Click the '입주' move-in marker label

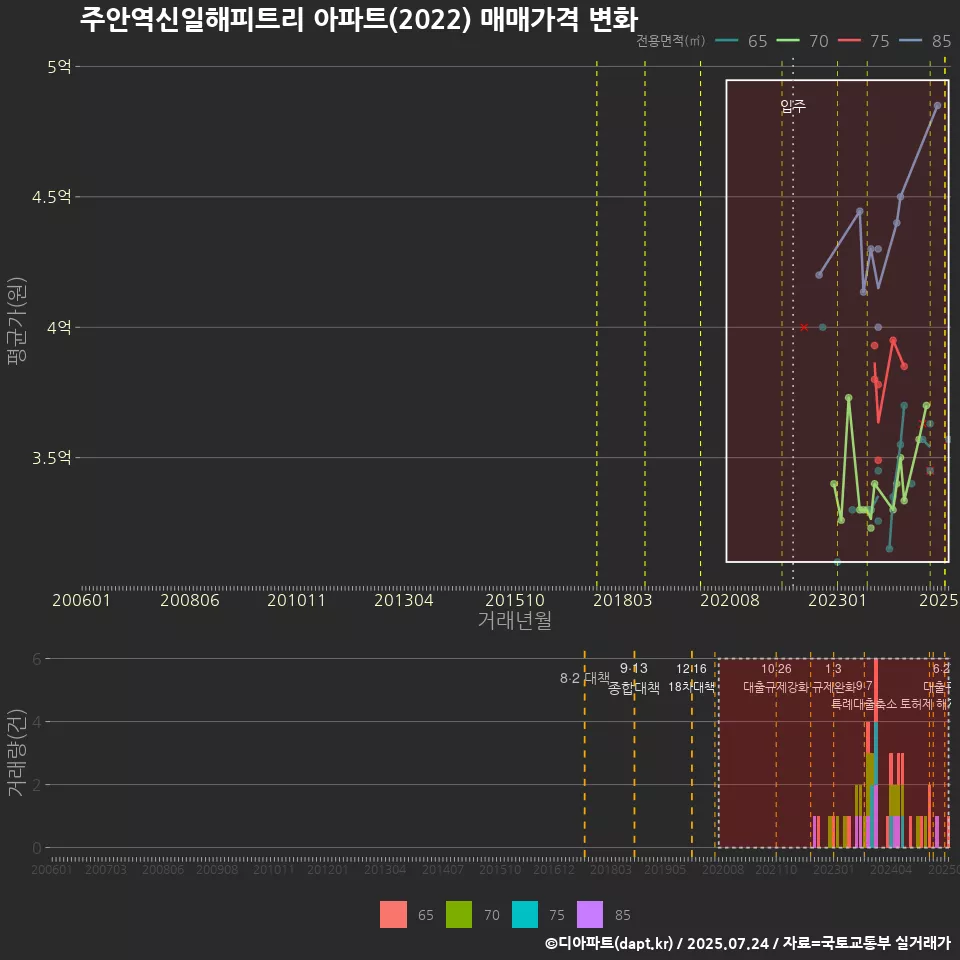pos(793,107)
